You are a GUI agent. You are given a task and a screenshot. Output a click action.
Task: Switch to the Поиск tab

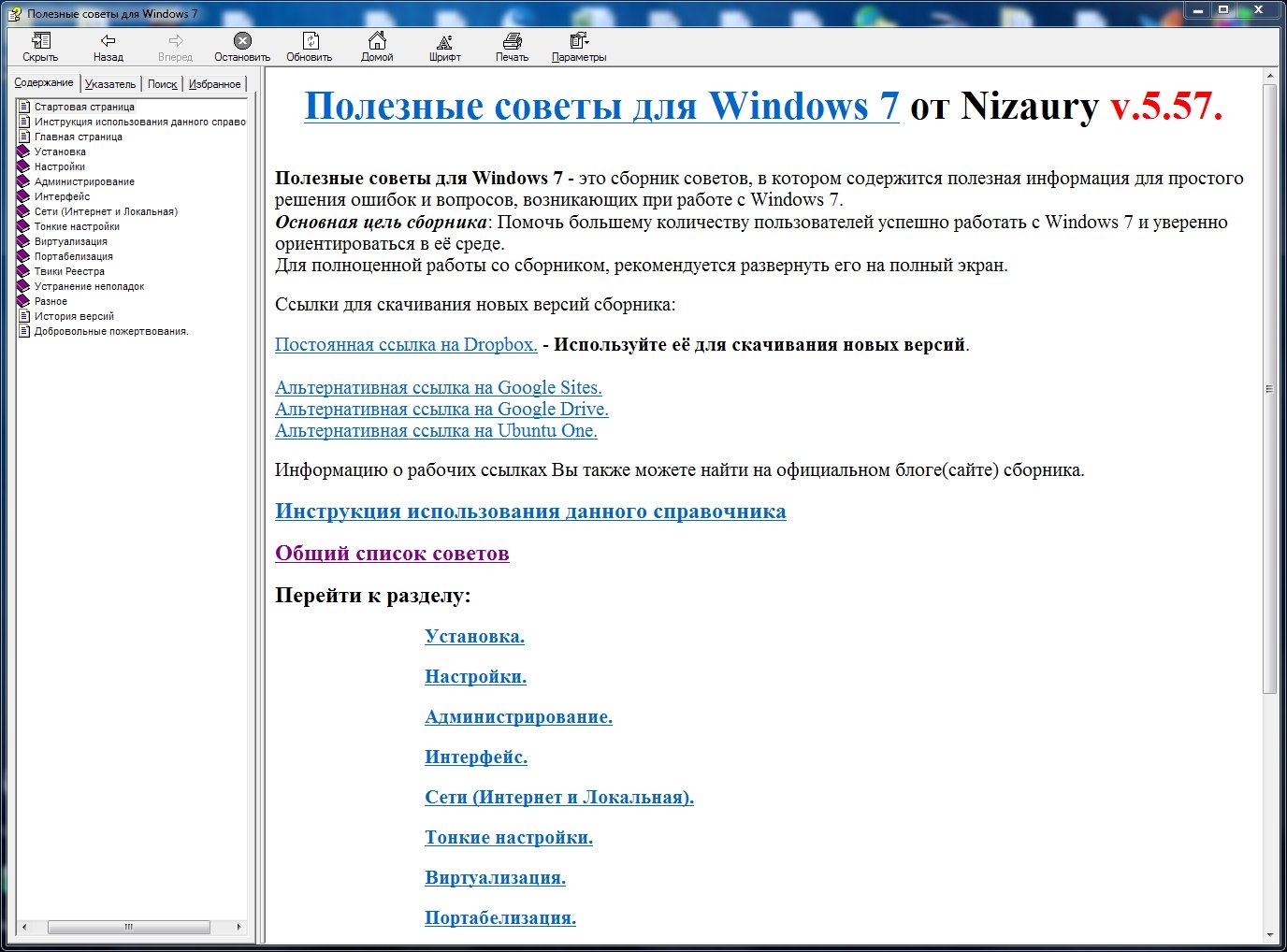click(x=162, y=84)
